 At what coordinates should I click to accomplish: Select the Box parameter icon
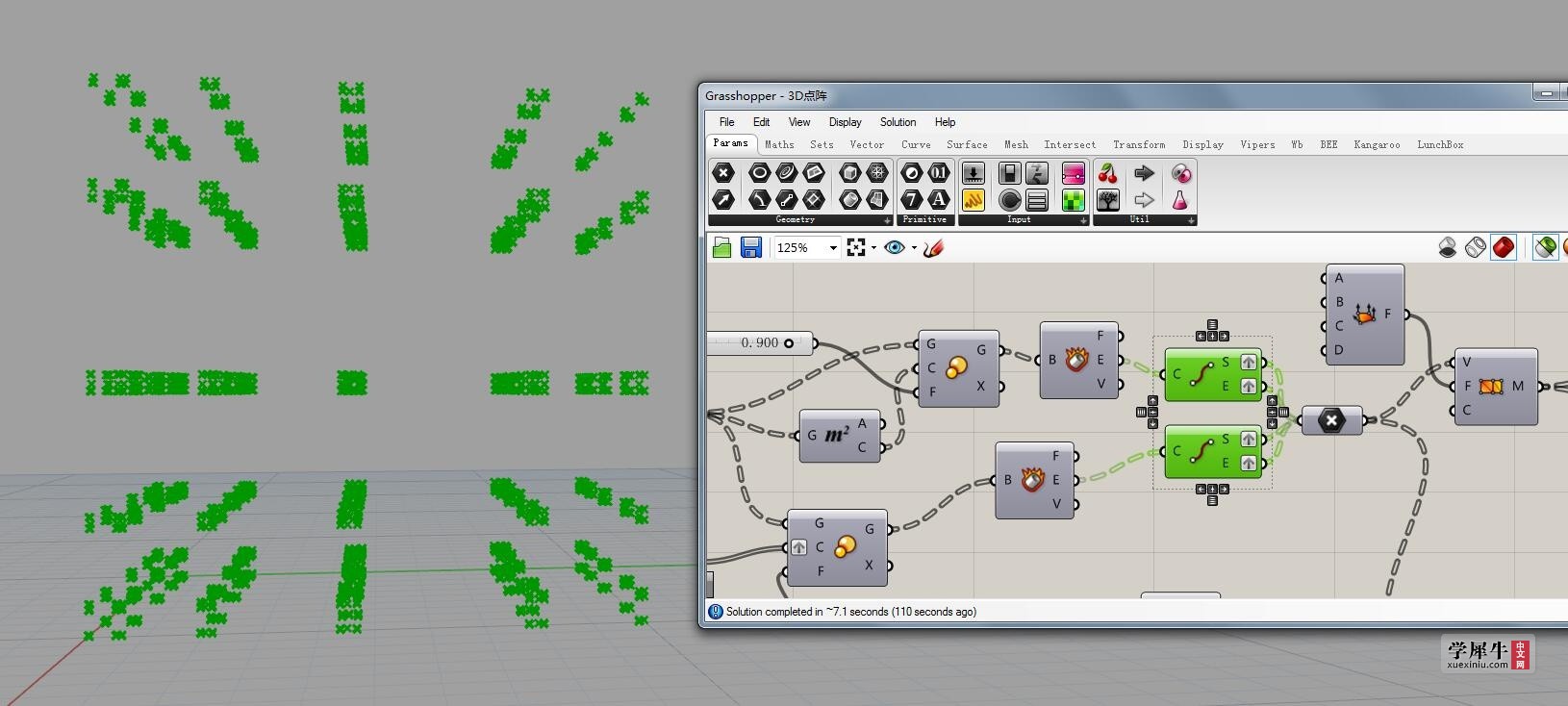[850, 173]
